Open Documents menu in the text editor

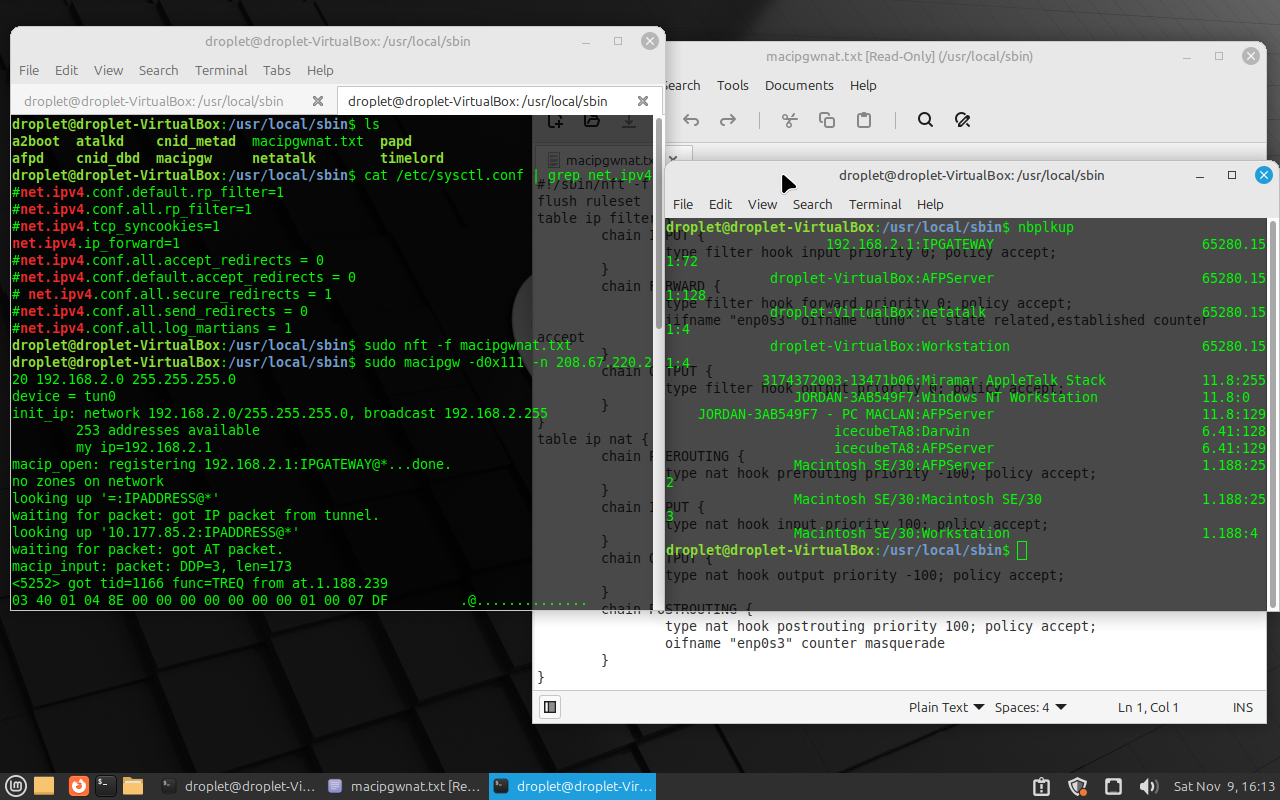(799, 85)
